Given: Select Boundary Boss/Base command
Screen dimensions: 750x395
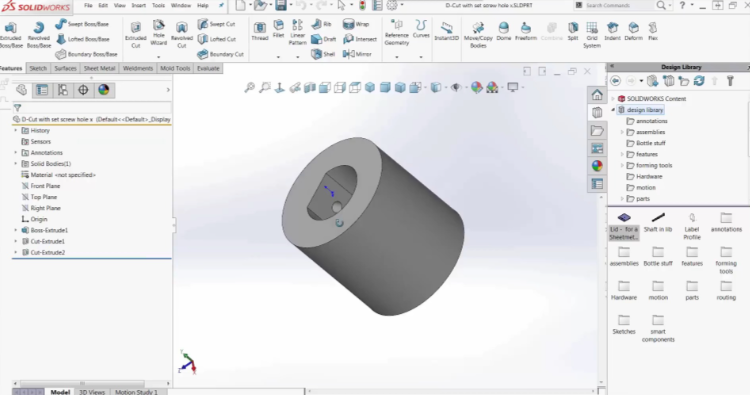Looking at the screenshot, I should (x=87, y=54).
